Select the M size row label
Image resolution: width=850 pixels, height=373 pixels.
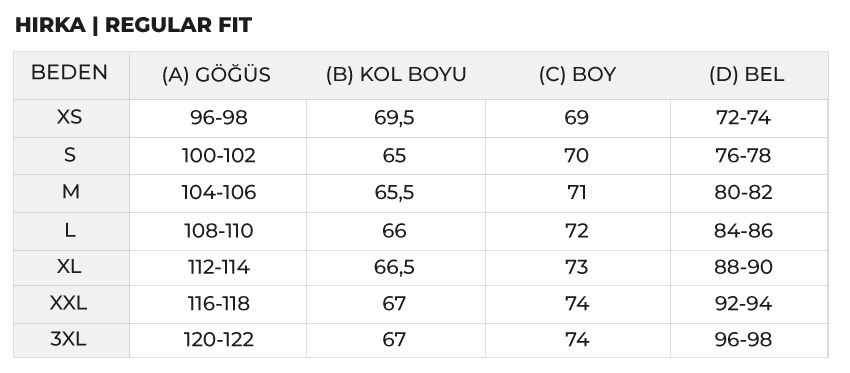pyautogui.click(x=70, y=191)
